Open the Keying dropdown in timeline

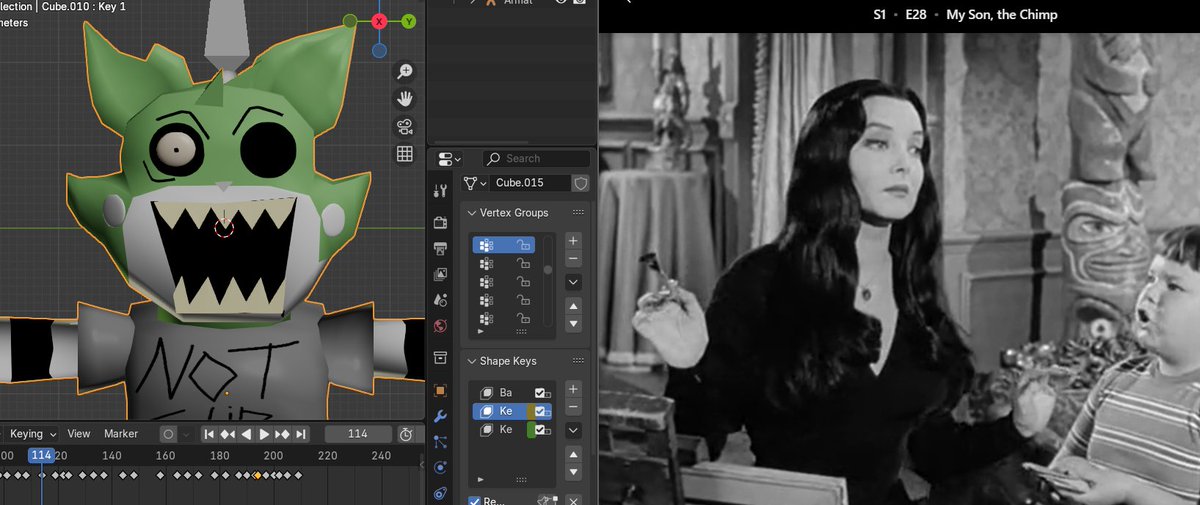(x=33, y=434)
